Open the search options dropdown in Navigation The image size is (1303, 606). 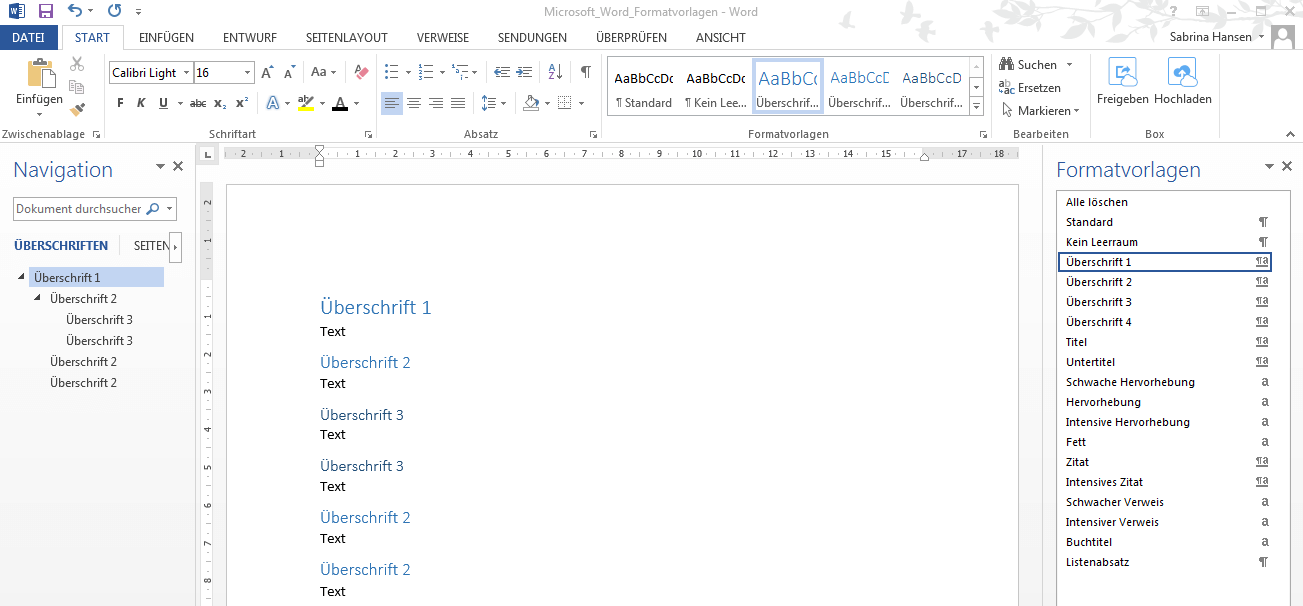[x=170, y=209]
